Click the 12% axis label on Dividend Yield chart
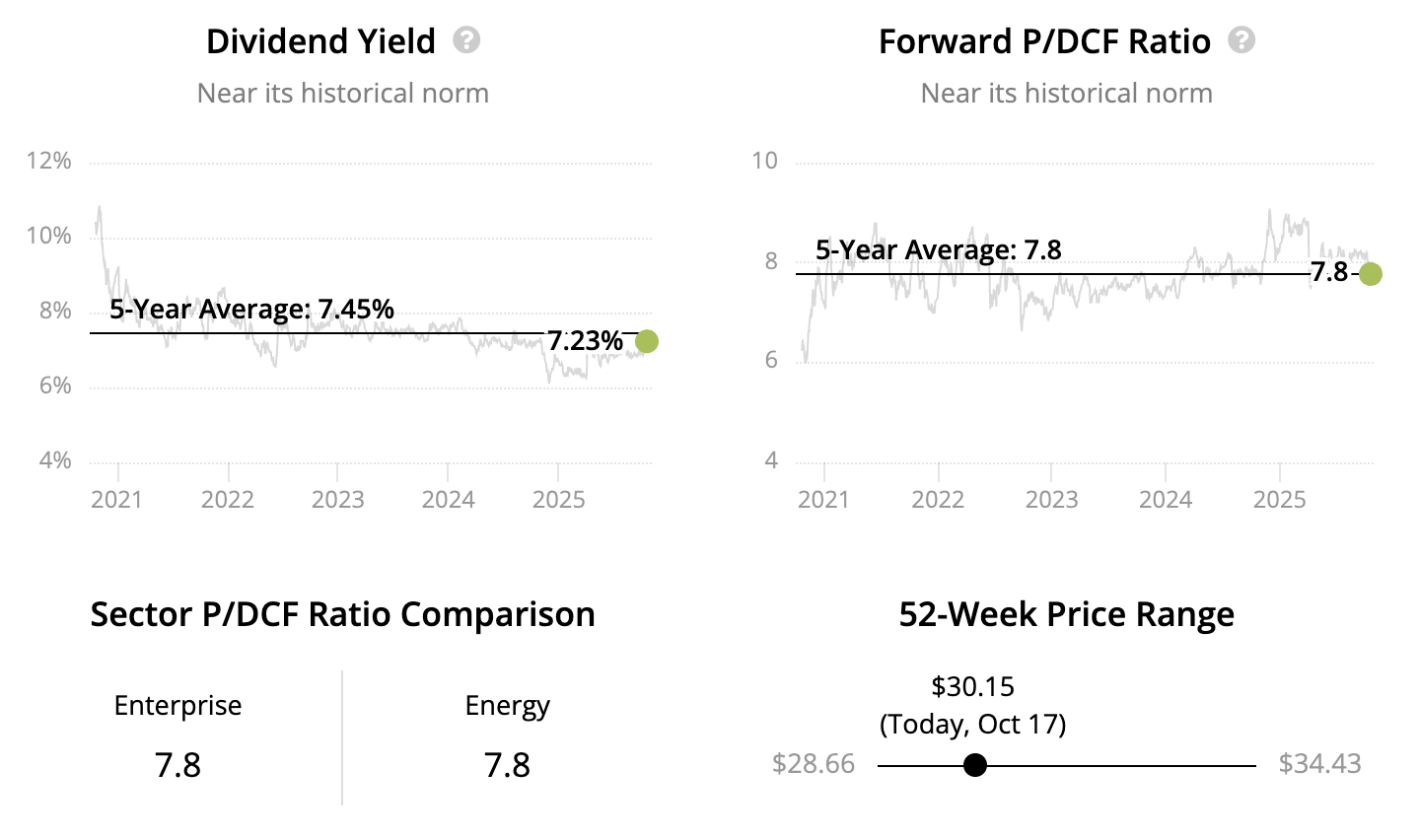 49,161
